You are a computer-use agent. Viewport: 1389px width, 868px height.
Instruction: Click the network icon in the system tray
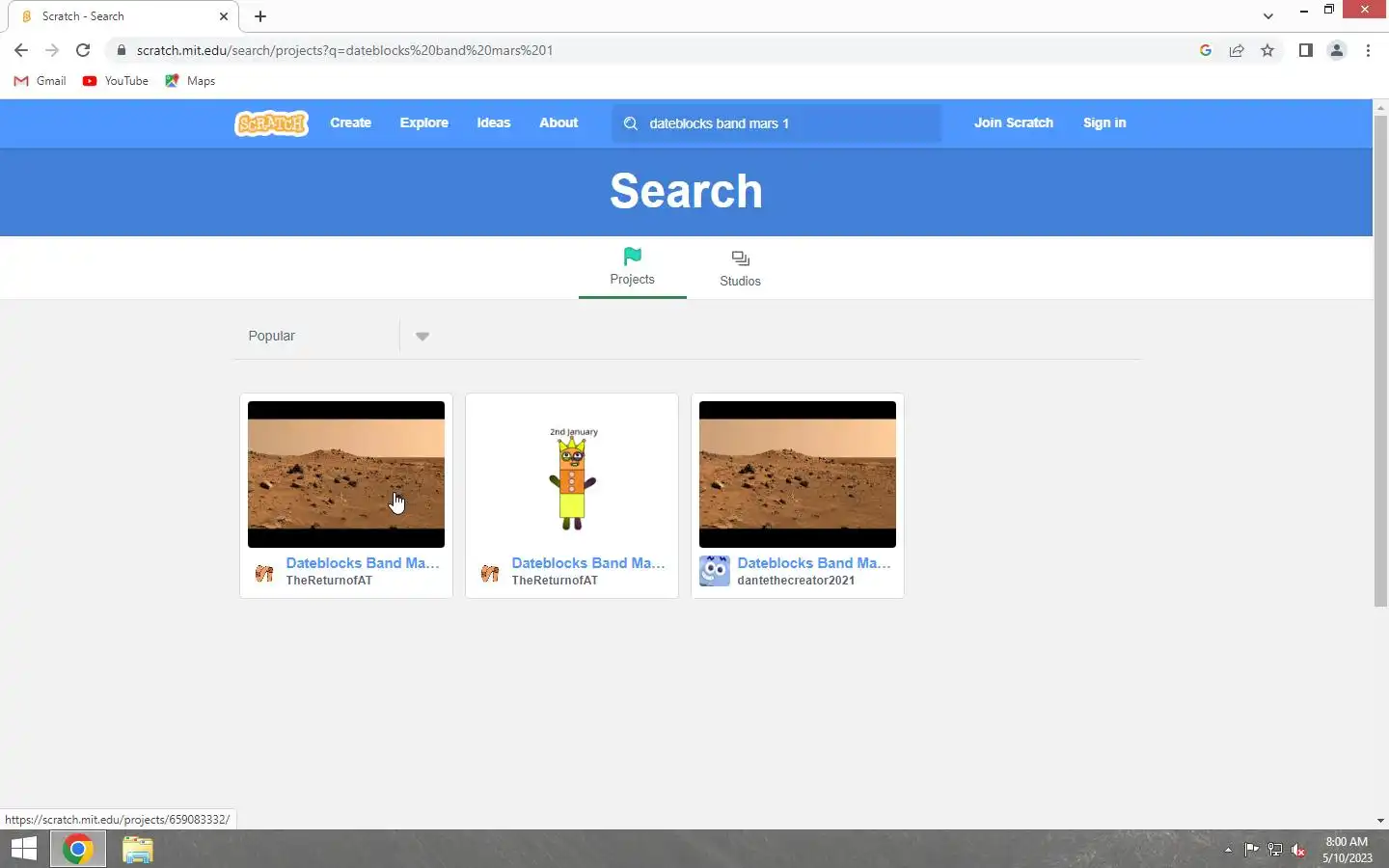coord(1275,850)
